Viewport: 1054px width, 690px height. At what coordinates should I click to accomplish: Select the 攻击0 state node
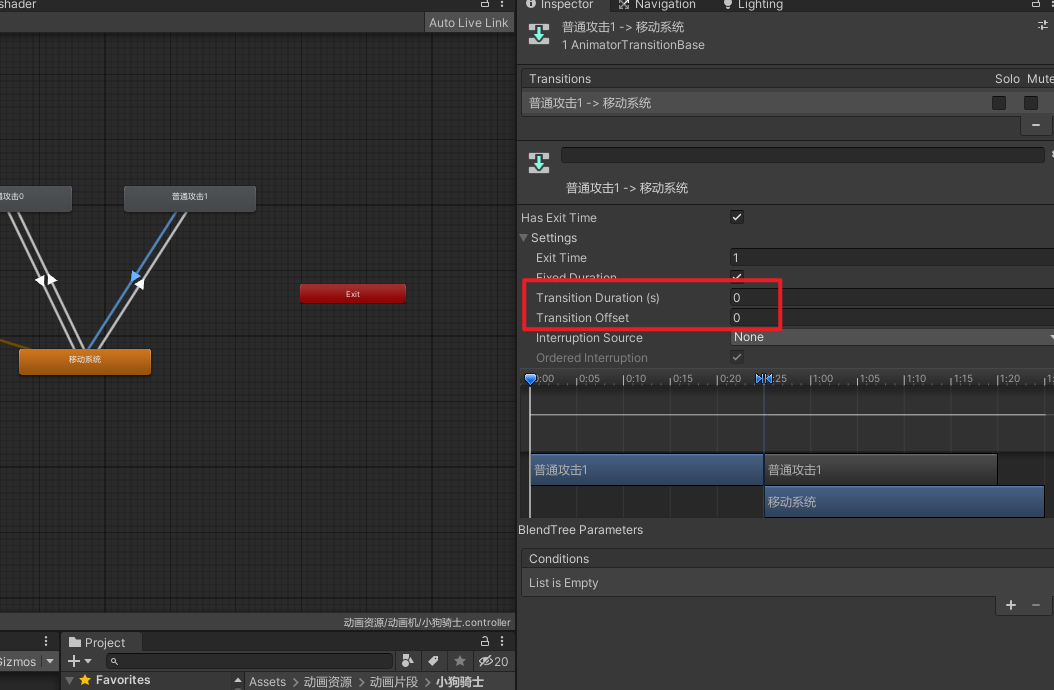click(35, 198)
